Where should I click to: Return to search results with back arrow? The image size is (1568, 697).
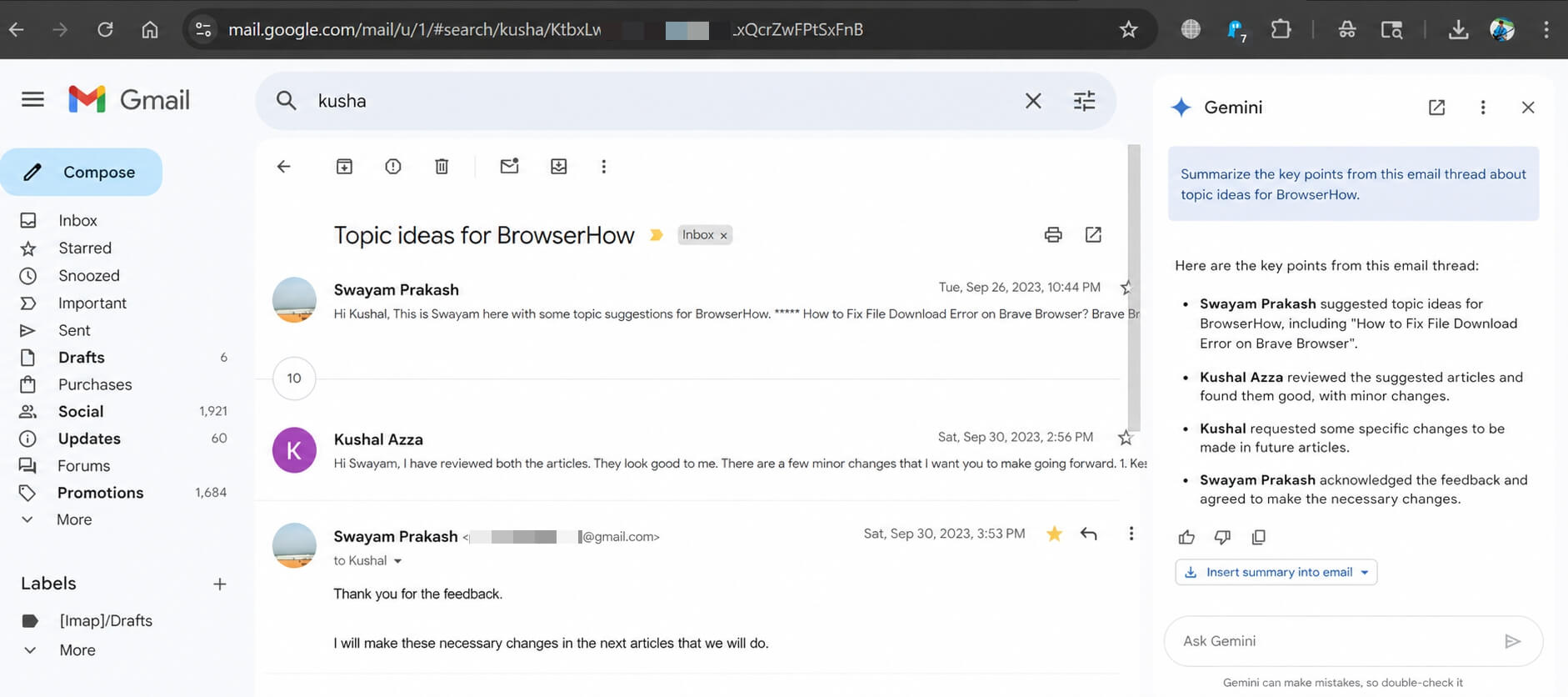pos(283,167)
